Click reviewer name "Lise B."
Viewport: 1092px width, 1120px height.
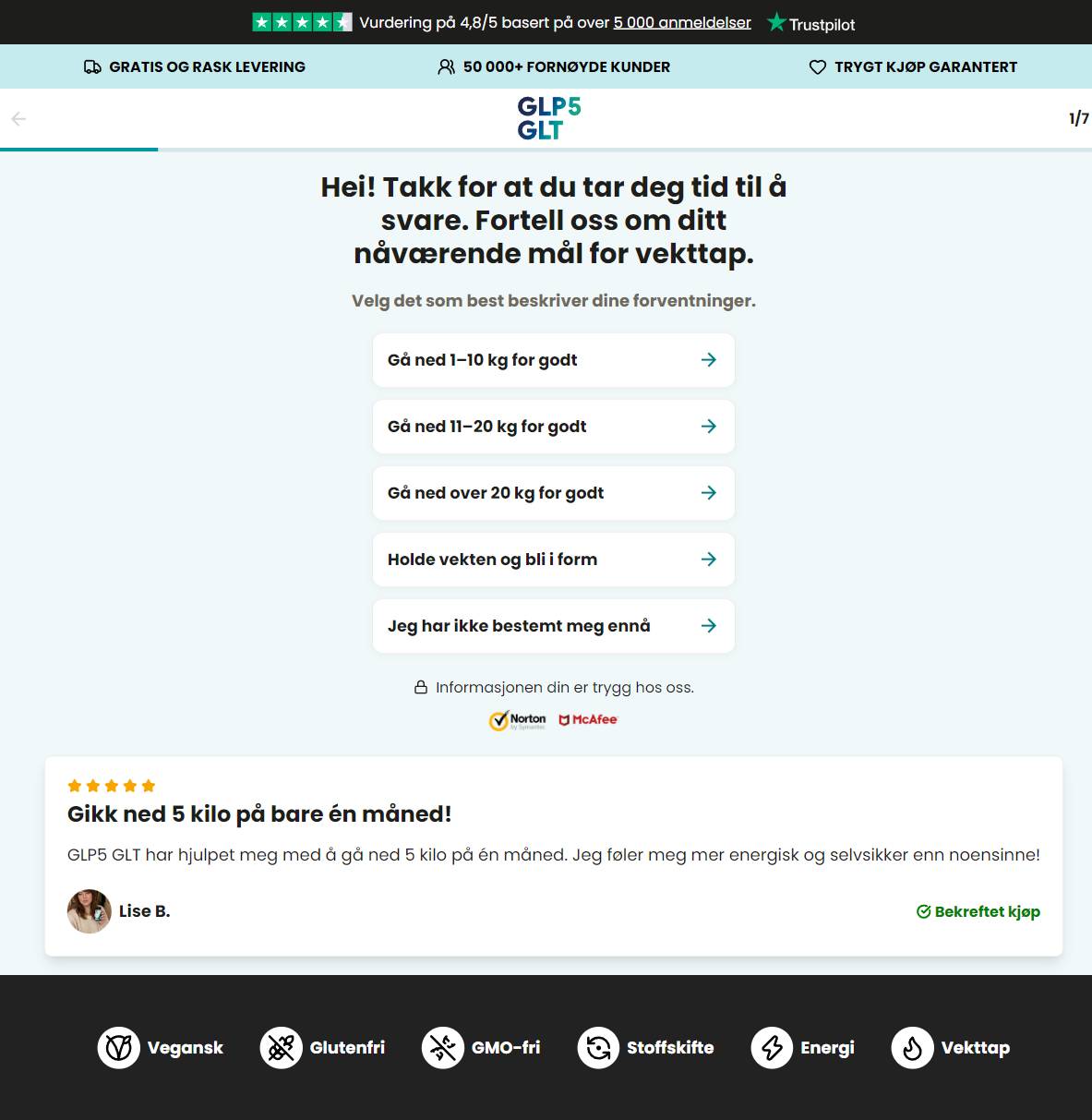pos(145,911)
